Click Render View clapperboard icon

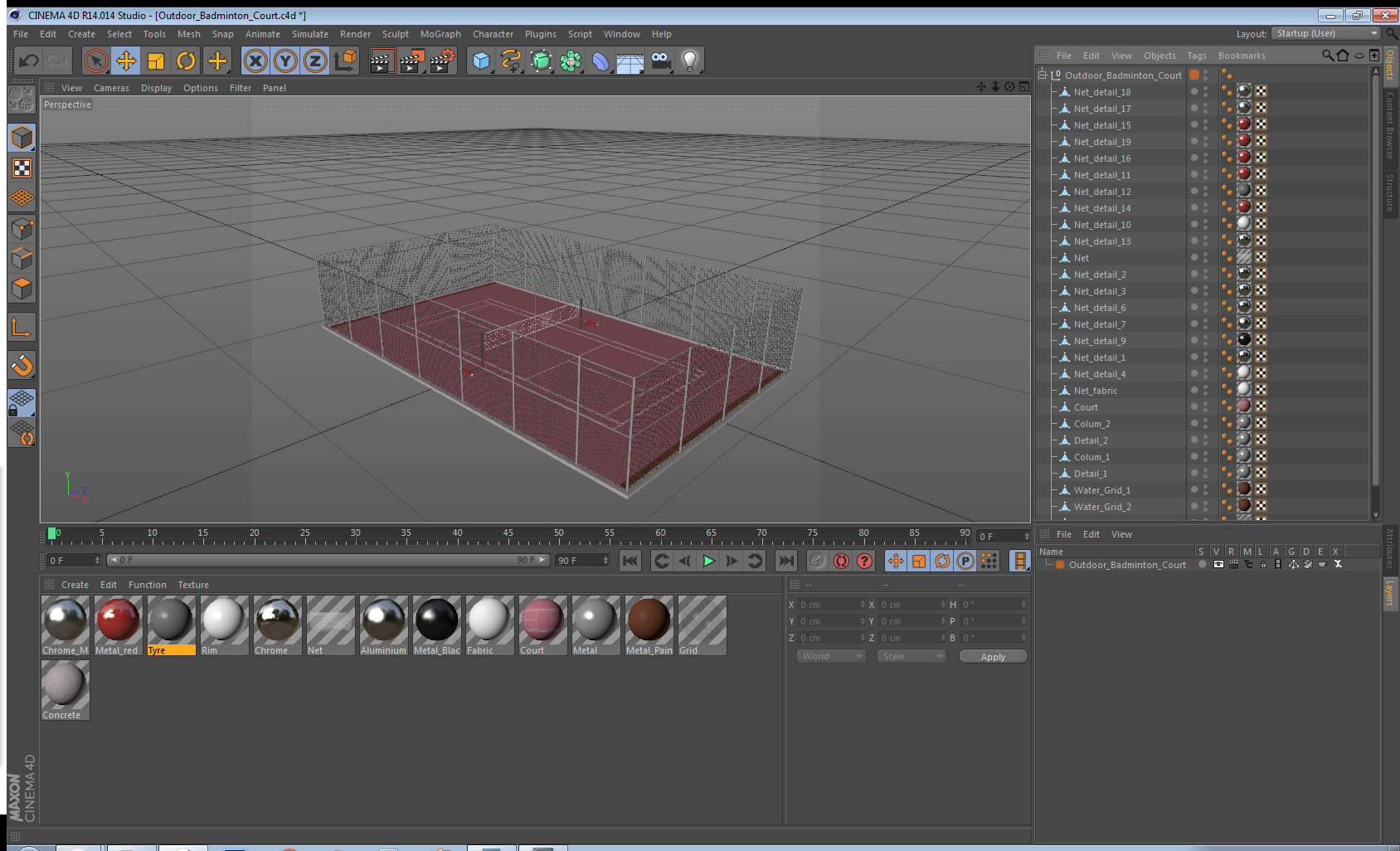[382, 61]
